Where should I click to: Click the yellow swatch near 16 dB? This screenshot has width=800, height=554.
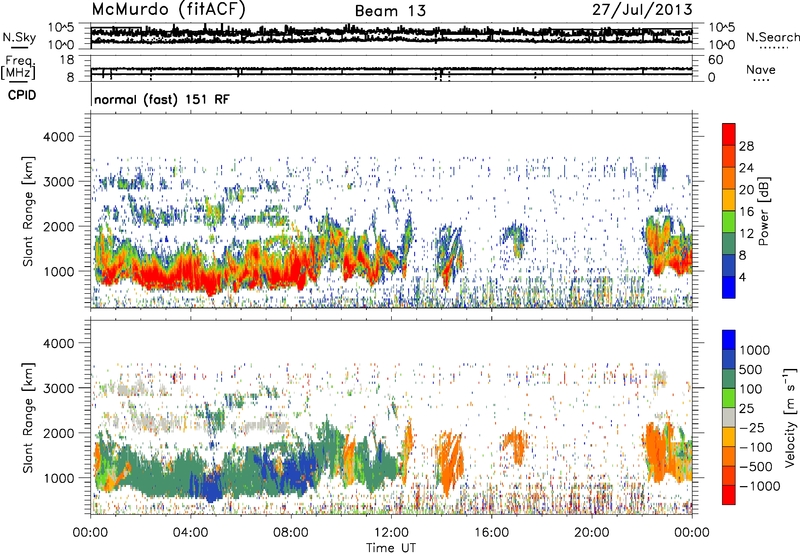pyautogui.click(x=729, y=199)
